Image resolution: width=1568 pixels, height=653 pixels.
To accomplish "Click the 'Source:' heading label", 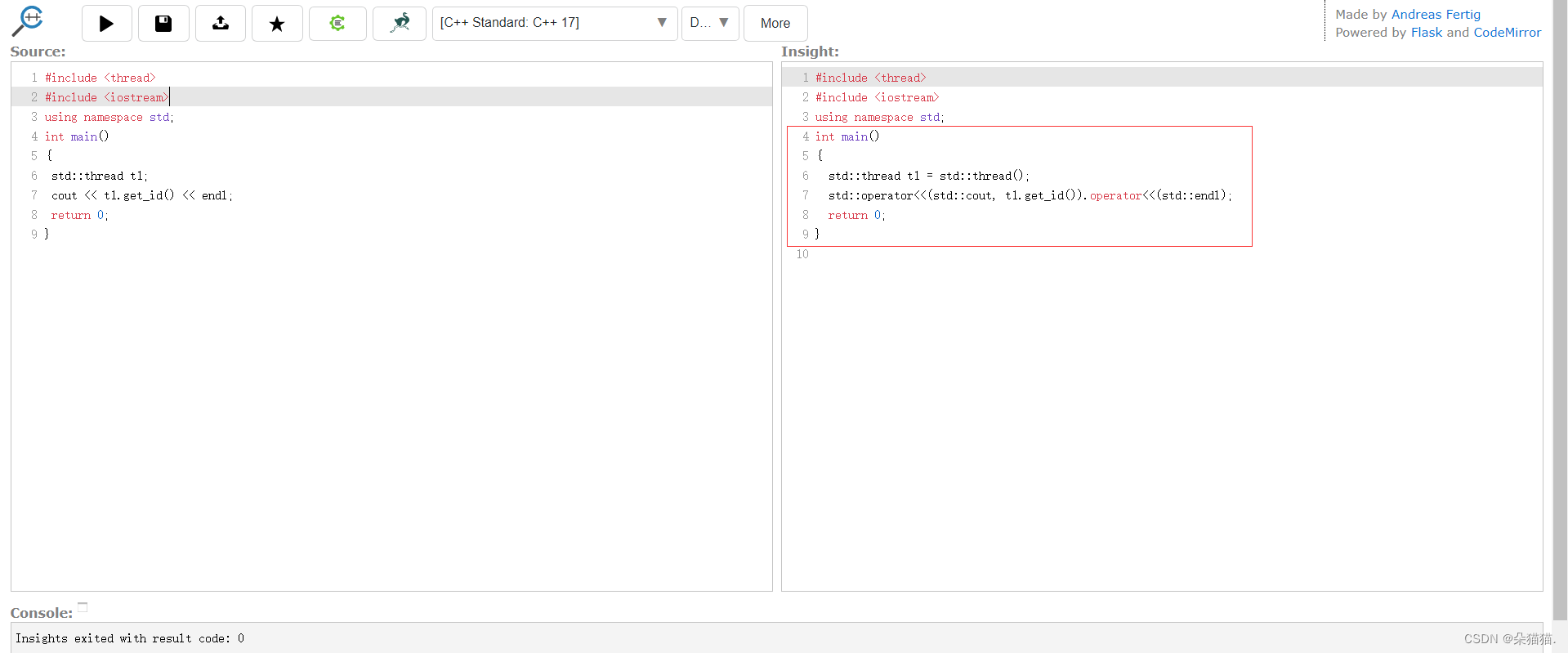I will 38,51.
